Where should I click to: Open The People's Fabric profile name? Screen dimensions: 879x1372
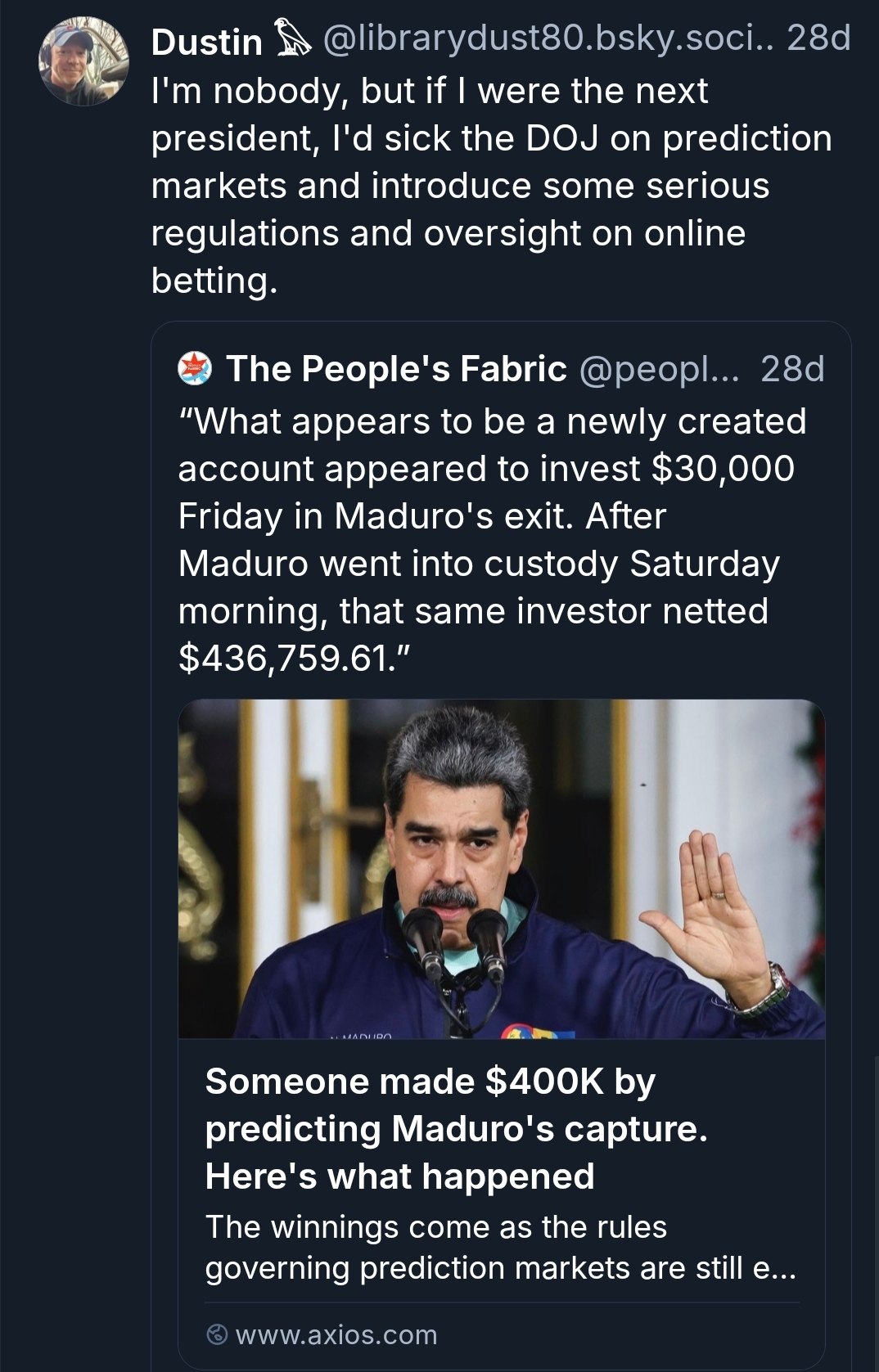click(x=396, y=369)
